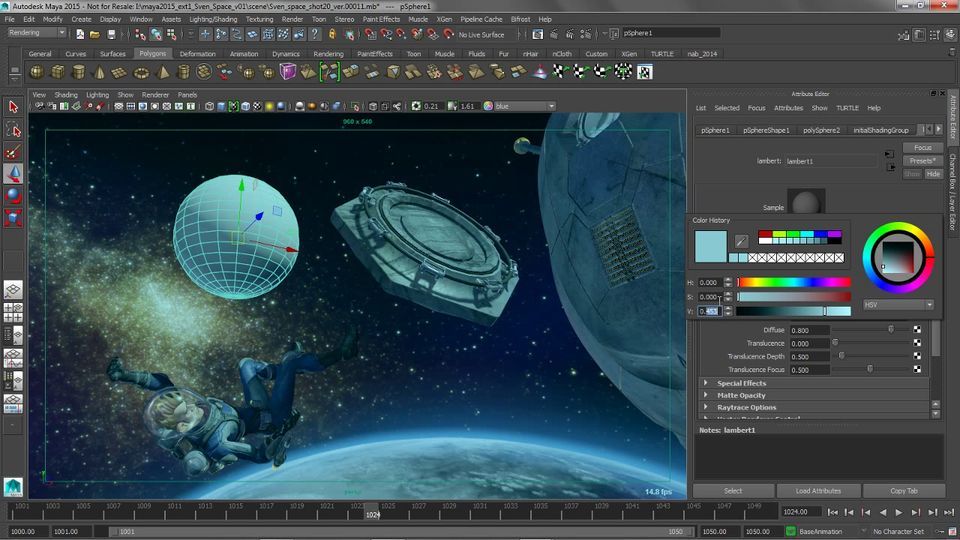Image resolution: width=960 pixels, height=540 pixels.
Task: Create a polygon pyramid from the shelf
Action: (162, 72)
